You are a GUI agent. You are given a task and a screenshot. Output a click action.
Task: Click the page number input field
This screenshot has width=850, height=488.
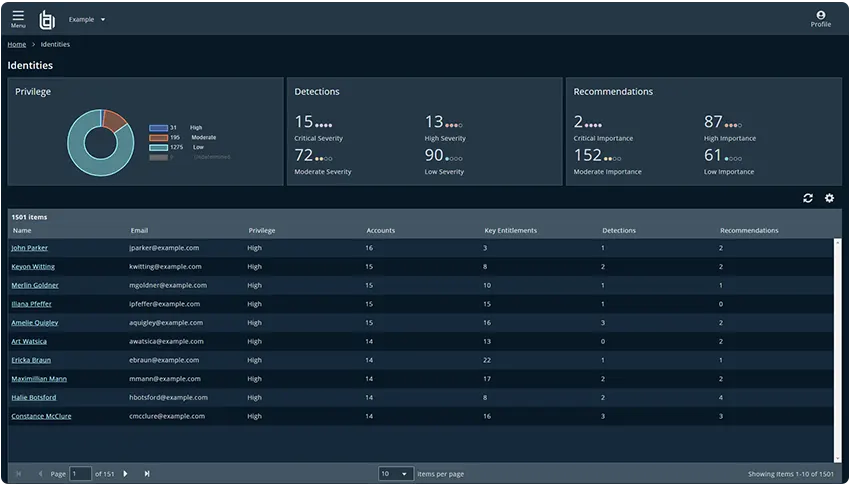80,474
